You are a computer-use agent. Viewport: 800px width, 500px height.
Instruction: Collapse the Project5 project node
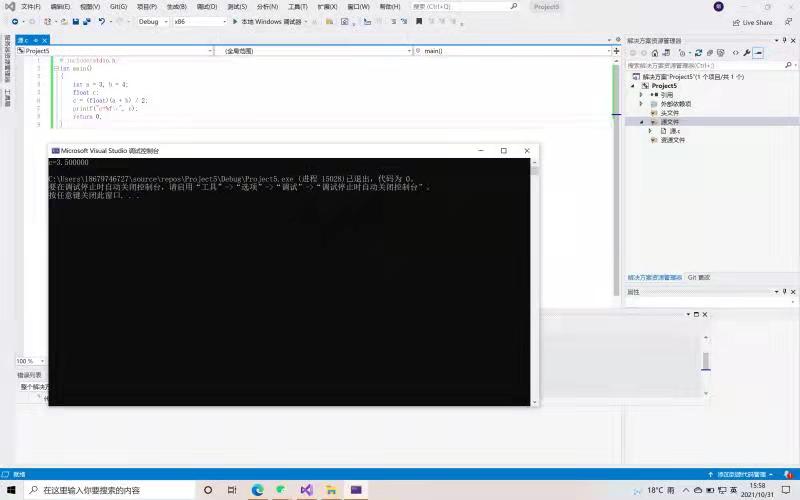click(x=633, y=86)
